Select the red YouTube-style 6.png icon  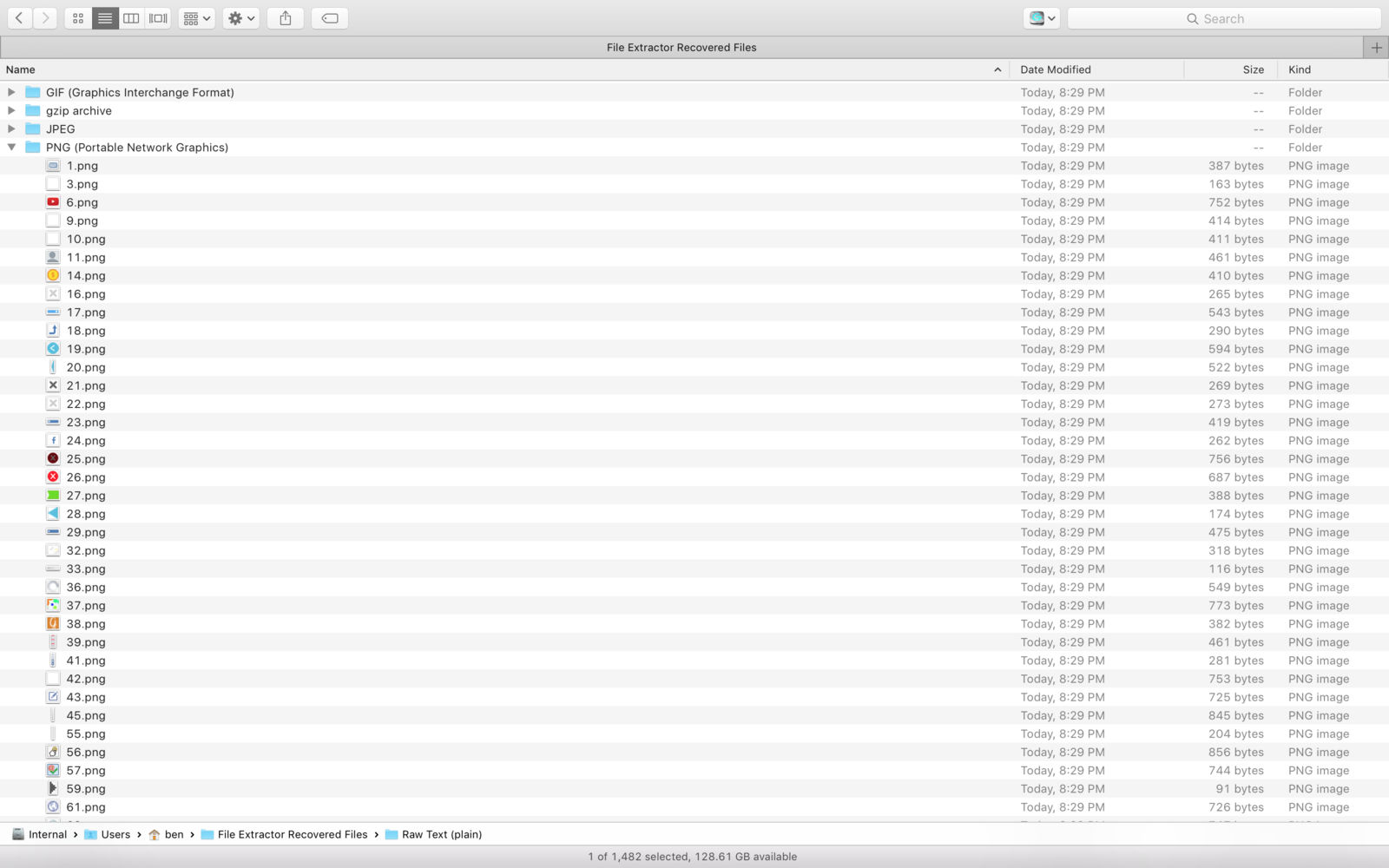(x=53, y=202)
